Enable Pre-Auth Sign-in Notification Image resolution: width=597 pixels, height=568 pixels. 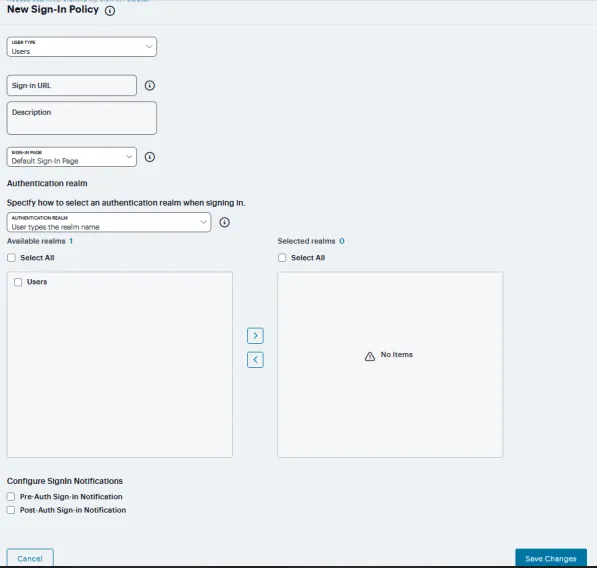11,496
